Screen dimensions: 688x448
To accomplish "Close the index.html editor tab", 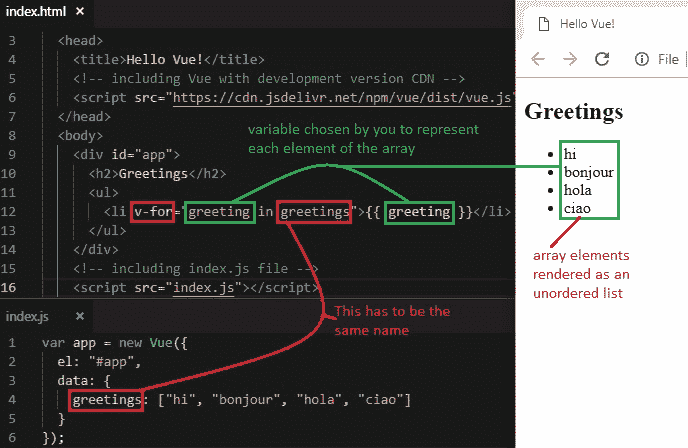I will click(x=80, y=11).
